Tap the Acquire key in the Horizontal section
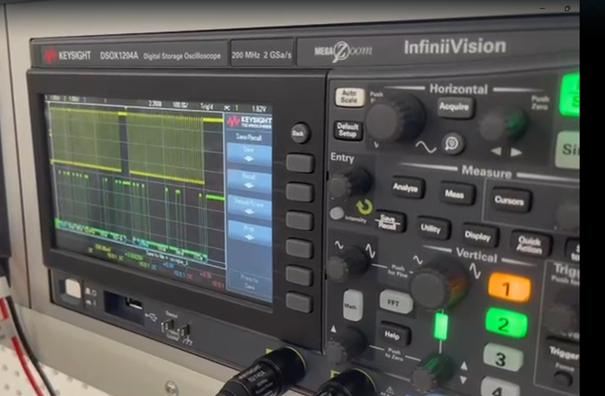 tap(455, 107)
